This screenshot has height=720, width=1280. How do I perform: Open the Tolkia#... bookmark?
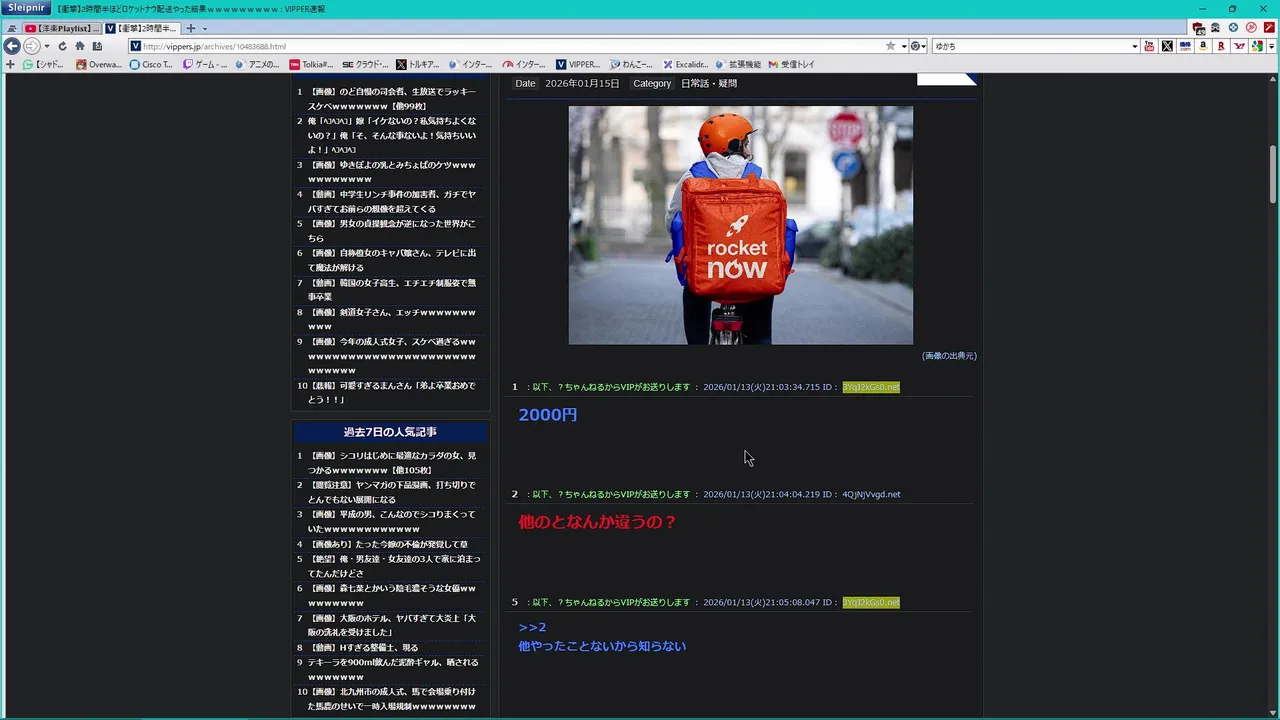tap(312, 64)
